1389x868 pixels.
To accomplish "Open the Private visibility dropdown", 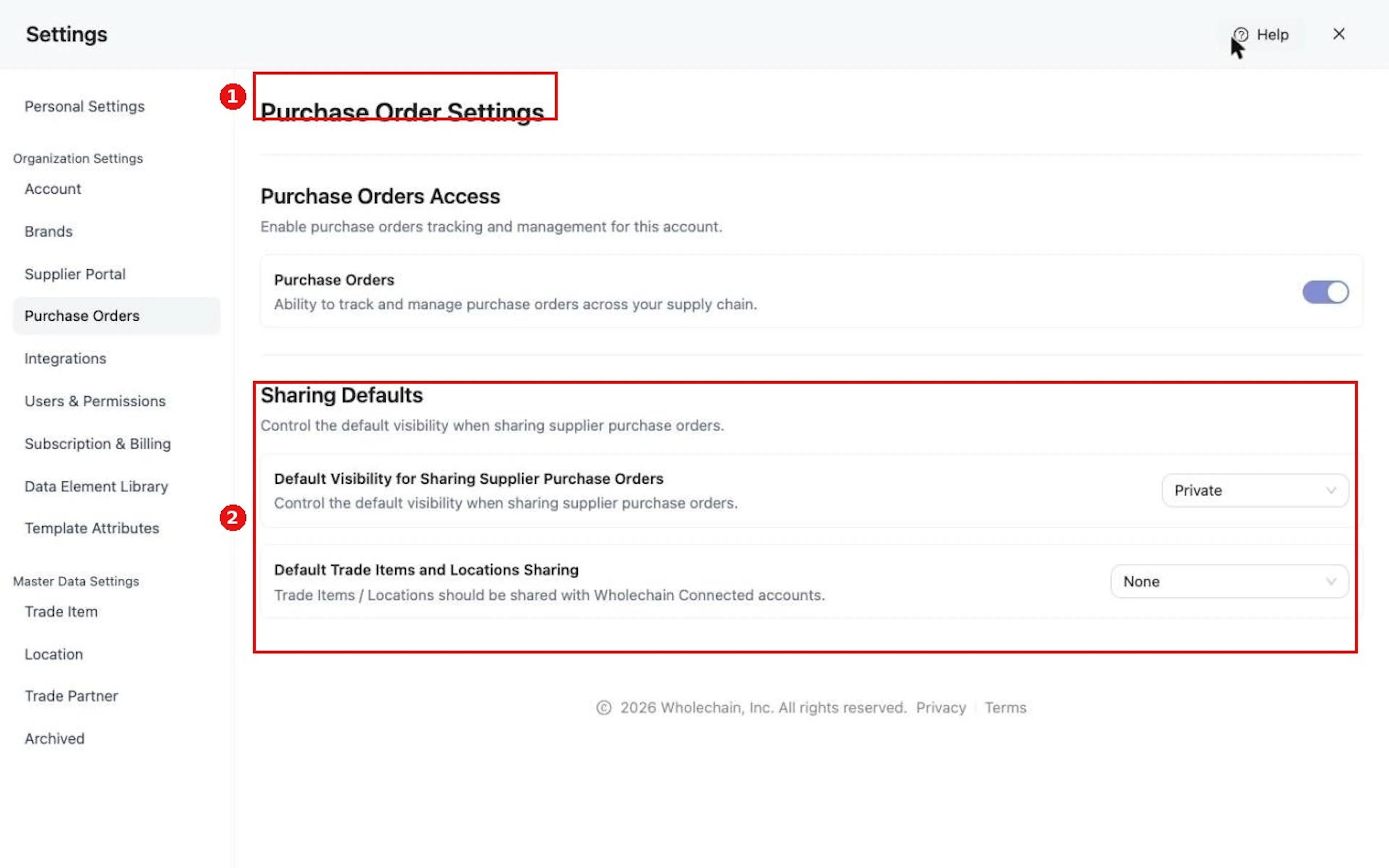I will pos(1254,490).
